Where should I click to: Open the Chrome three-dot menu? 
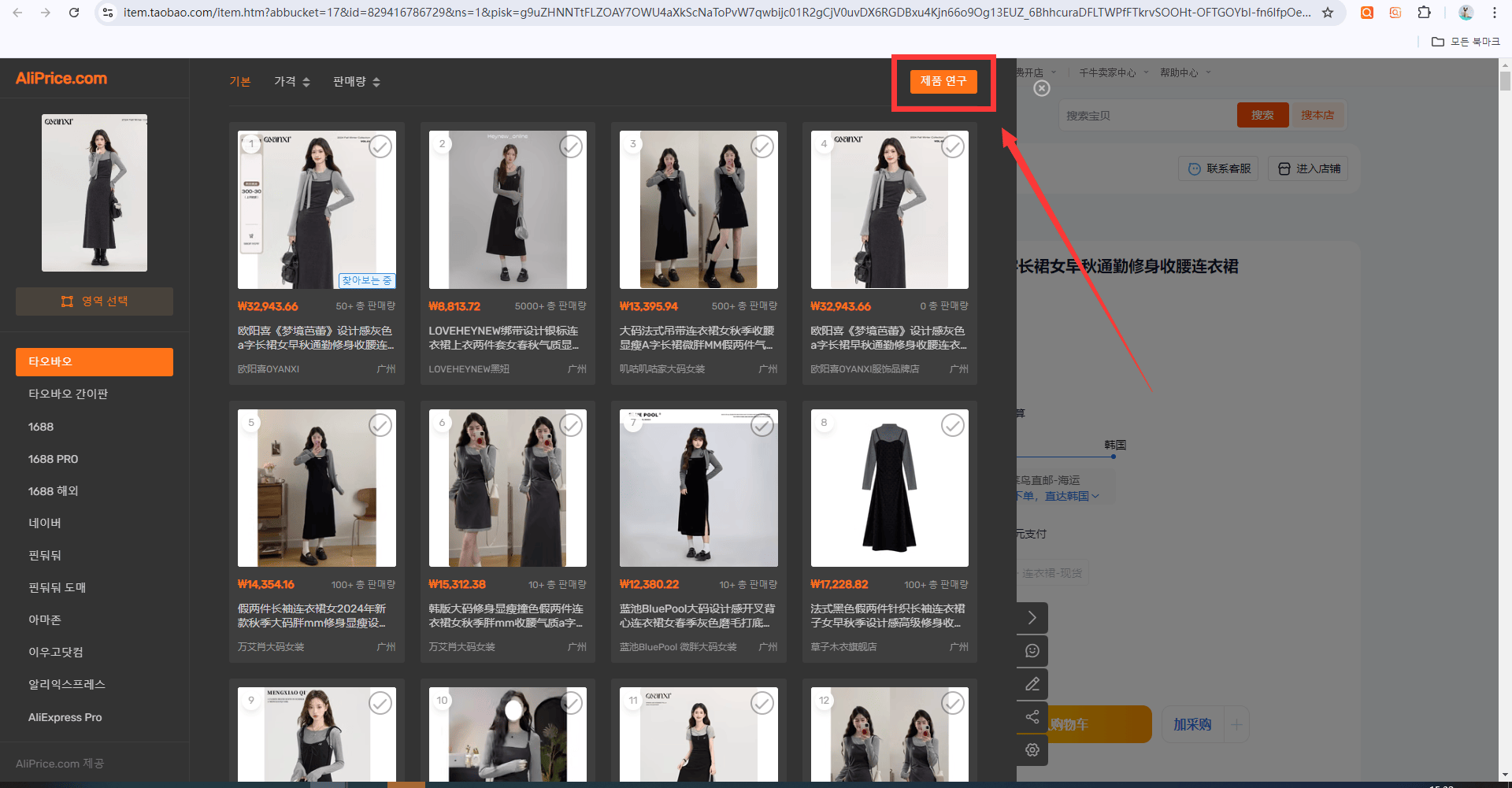click(1494, 13)
